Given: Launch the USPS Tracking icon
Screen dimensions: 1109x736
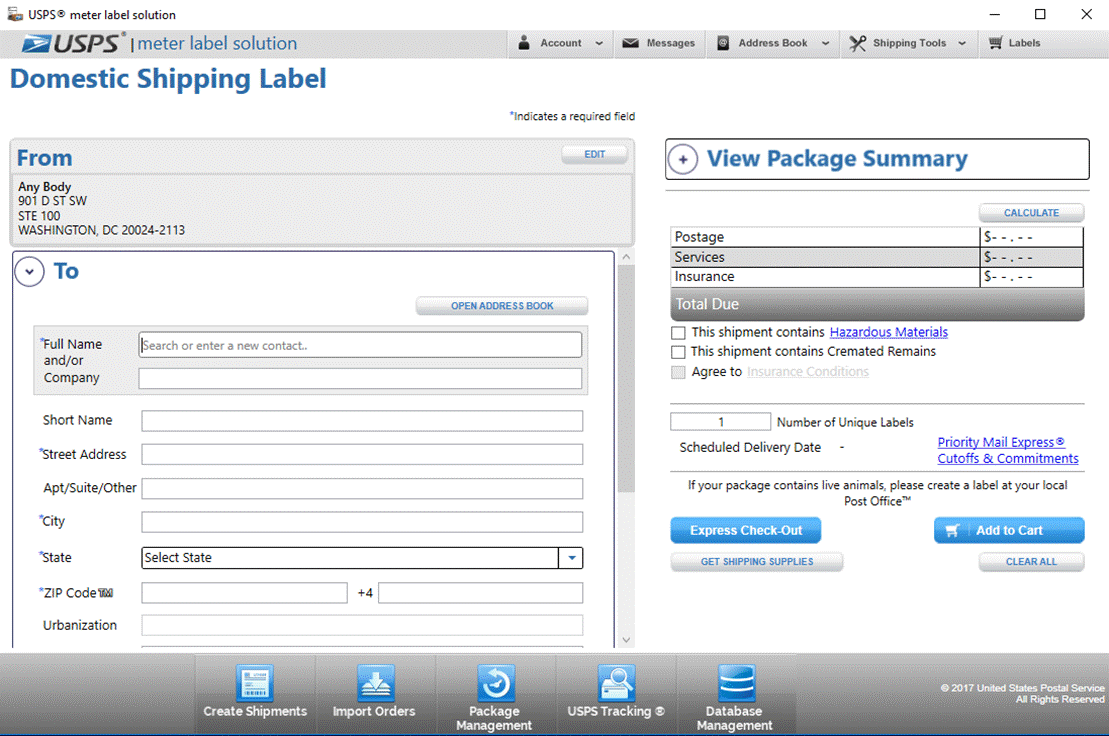Looking at the screenshot, I should pyautogui.click(x=615, y=682).
